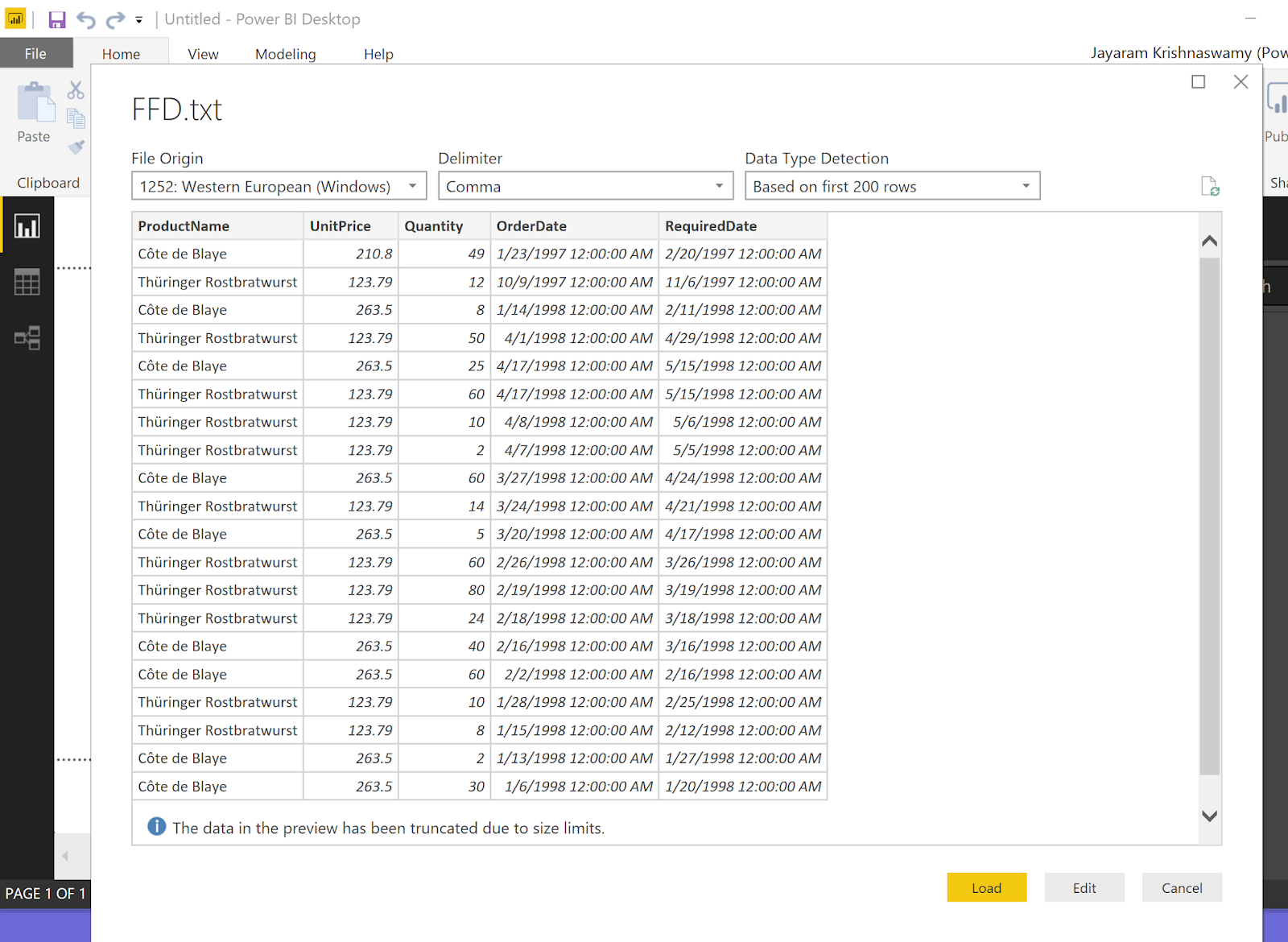The image size is (1288, 942).
Task: Switch to the Modeling ribbon tab
Action: (x=285, y=53)
